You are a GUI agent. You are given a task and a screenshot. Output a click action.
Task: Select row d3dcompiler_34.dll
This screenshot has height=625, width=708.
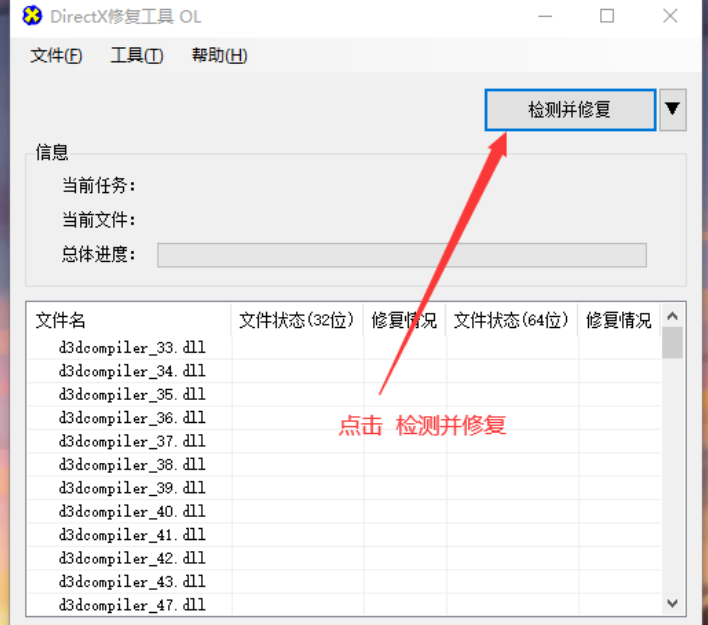344,371
